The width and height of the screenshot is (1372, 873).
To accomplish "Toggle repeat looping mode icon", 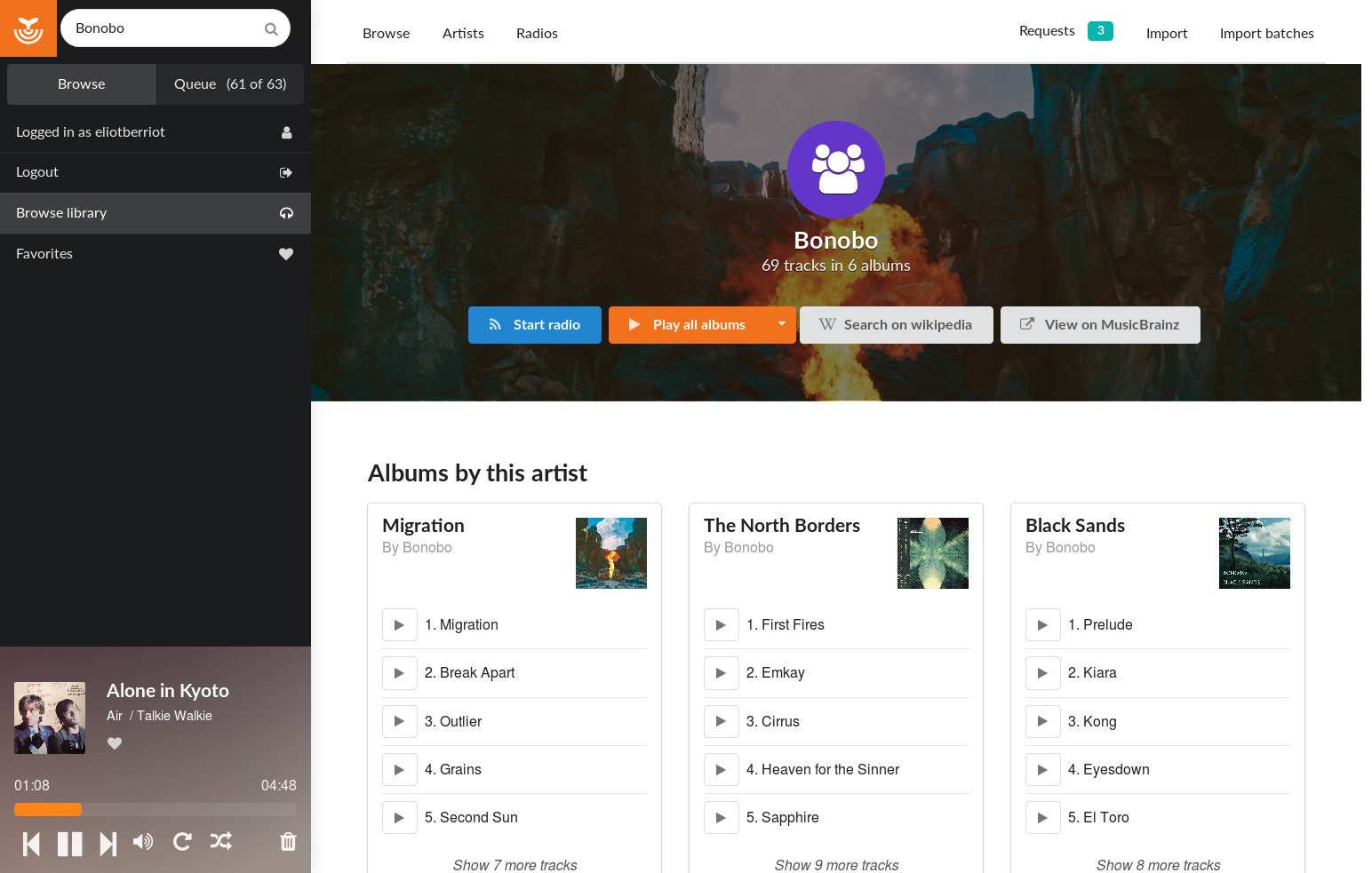I will [x=182, y=841].
